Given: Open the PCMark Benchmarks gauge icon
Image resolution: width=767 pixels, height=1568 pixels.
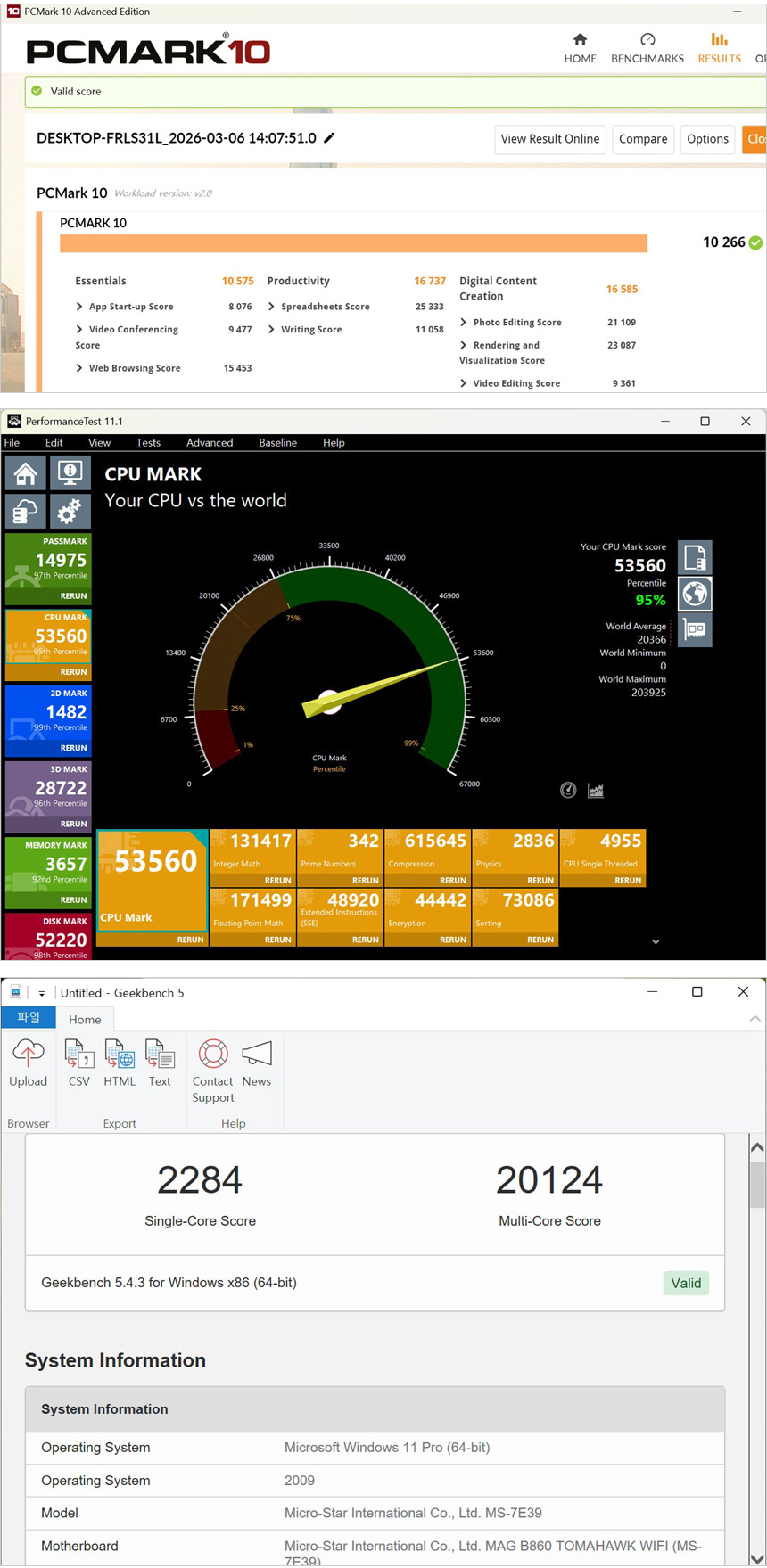Looking at the screenshot, I should pos(647,40).
